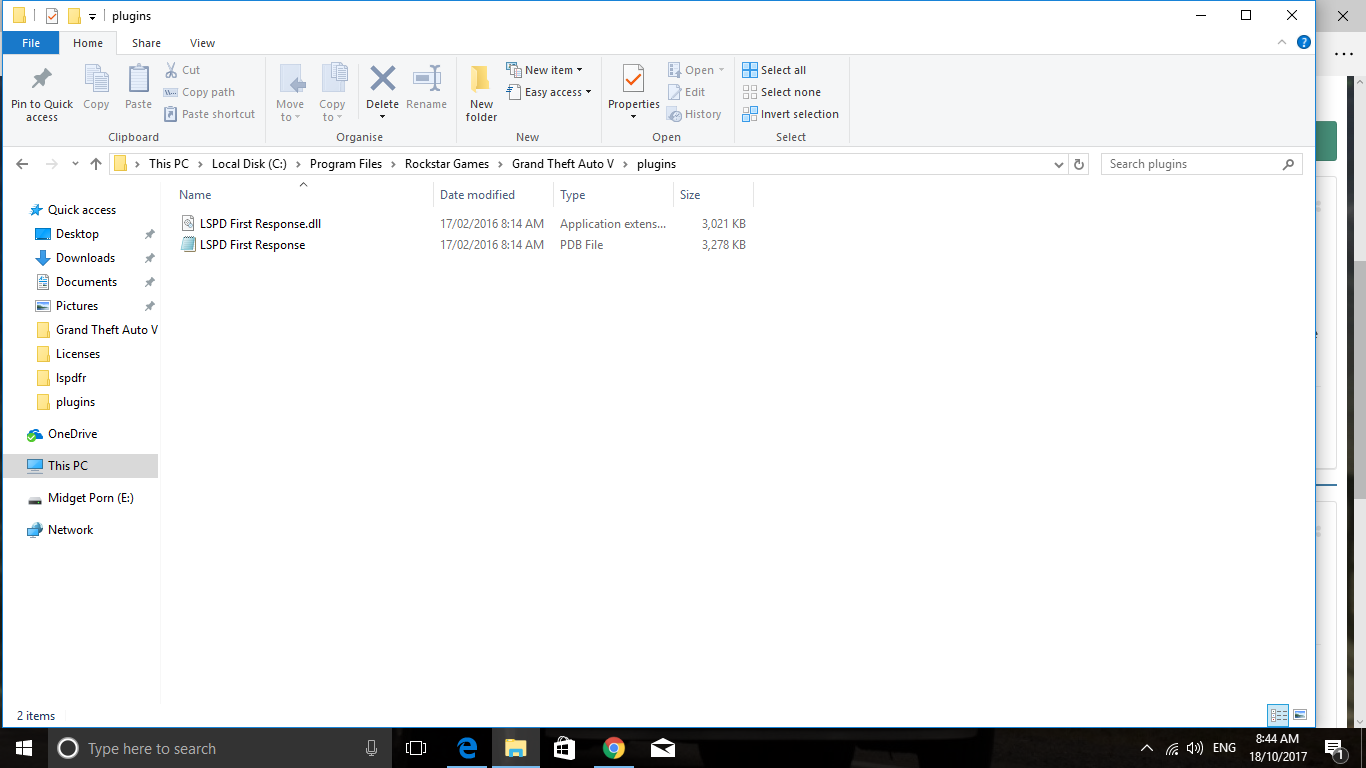Click Select none in ribbon

coord(781,92)
